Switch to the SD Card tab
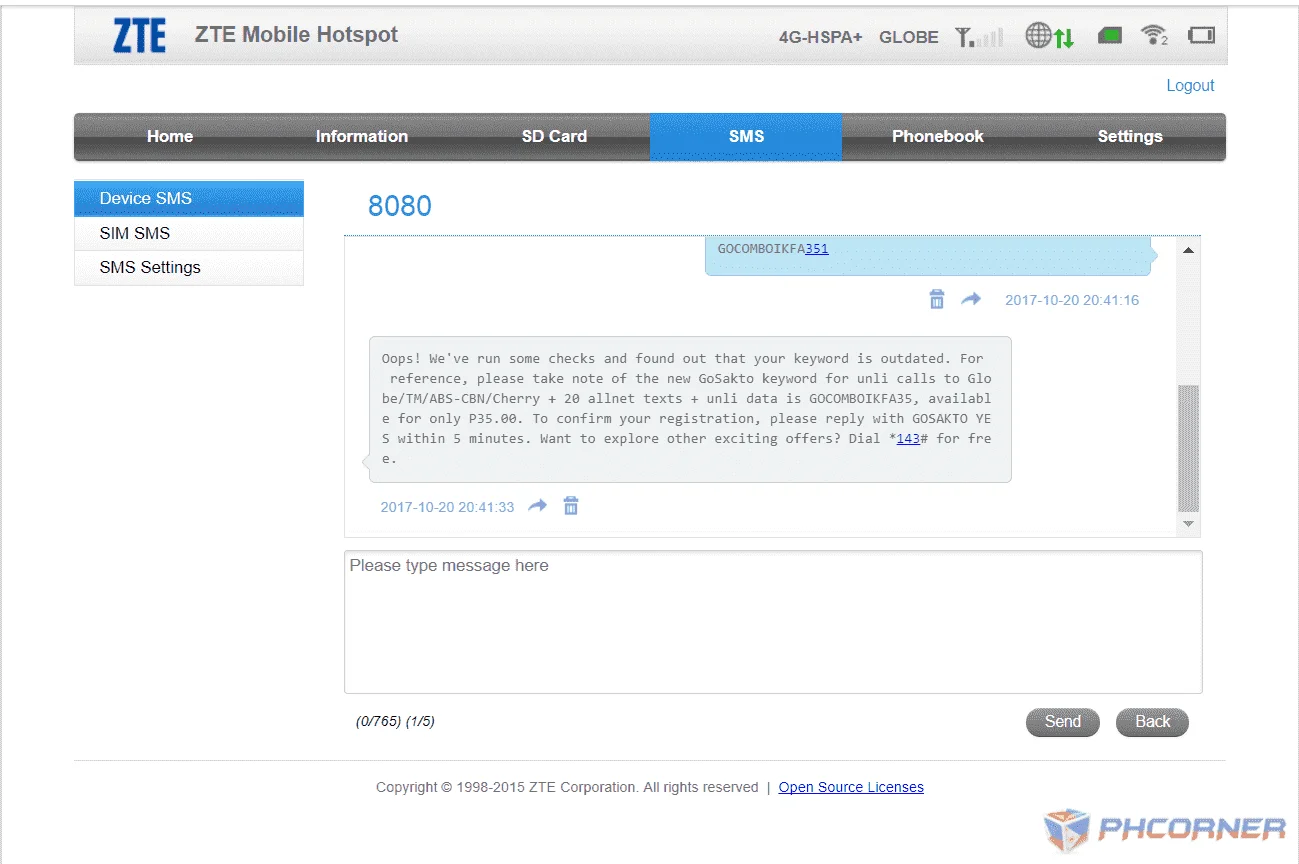1299x864 pixels. pyautogui.click(x=554, y=137)
